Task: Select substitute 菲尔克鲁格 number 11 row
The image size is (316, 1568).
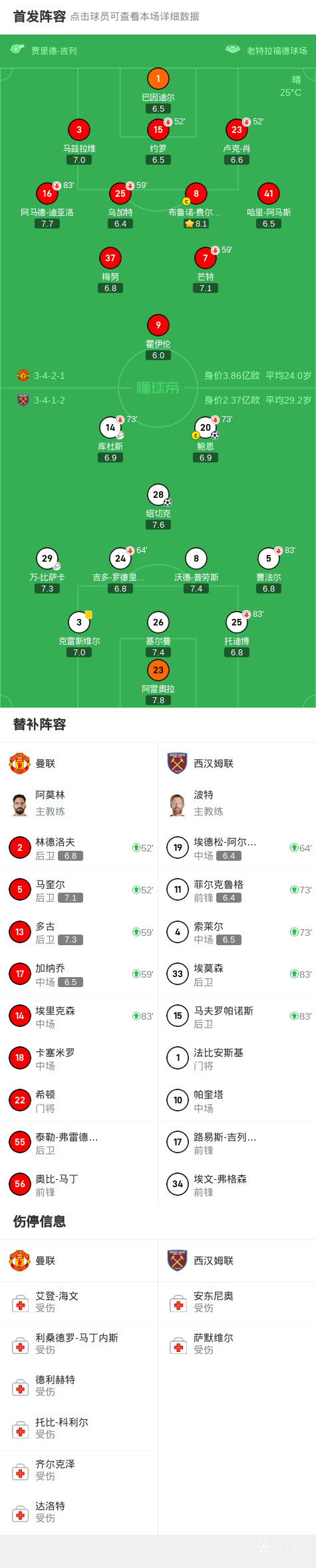Action: 237,890
